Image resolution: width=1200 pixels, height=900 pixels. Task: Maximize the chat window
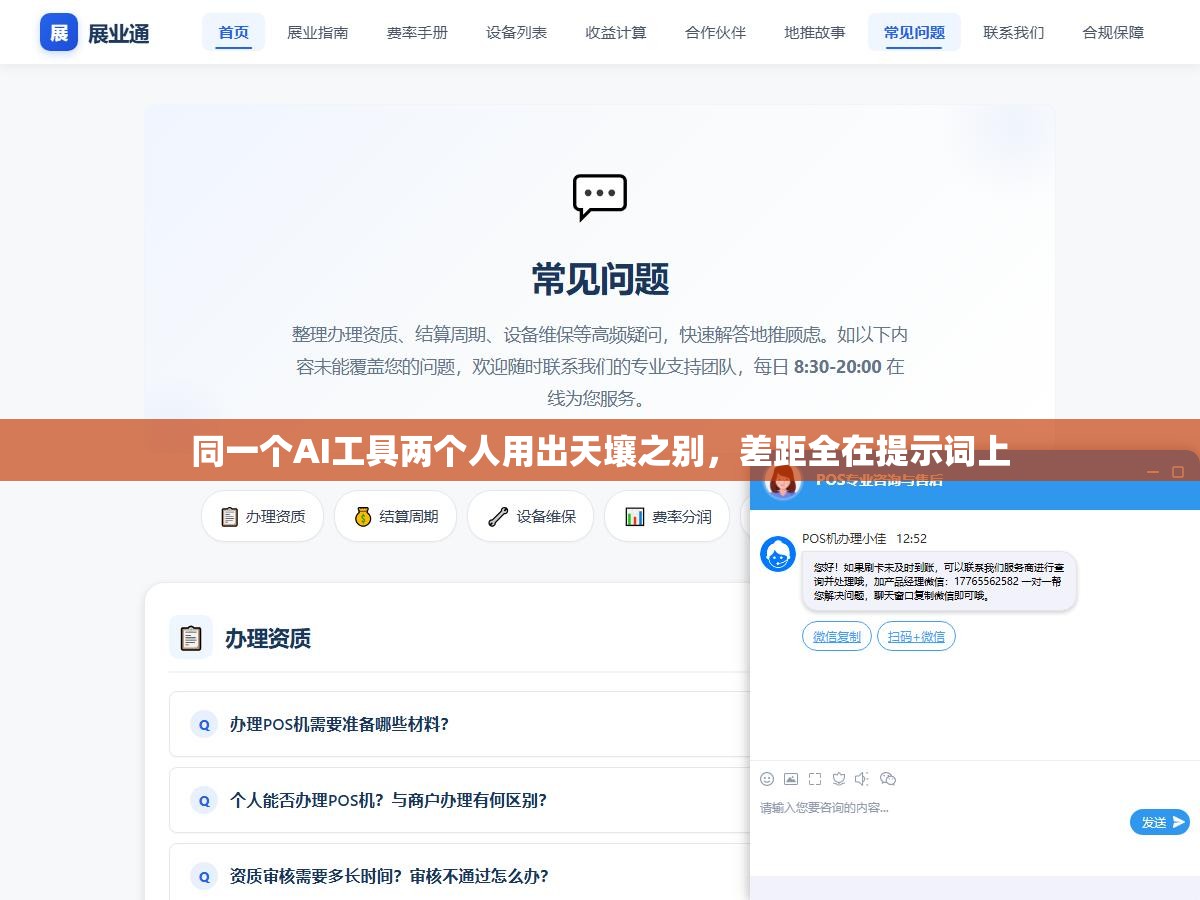[x=1178, y=471]
